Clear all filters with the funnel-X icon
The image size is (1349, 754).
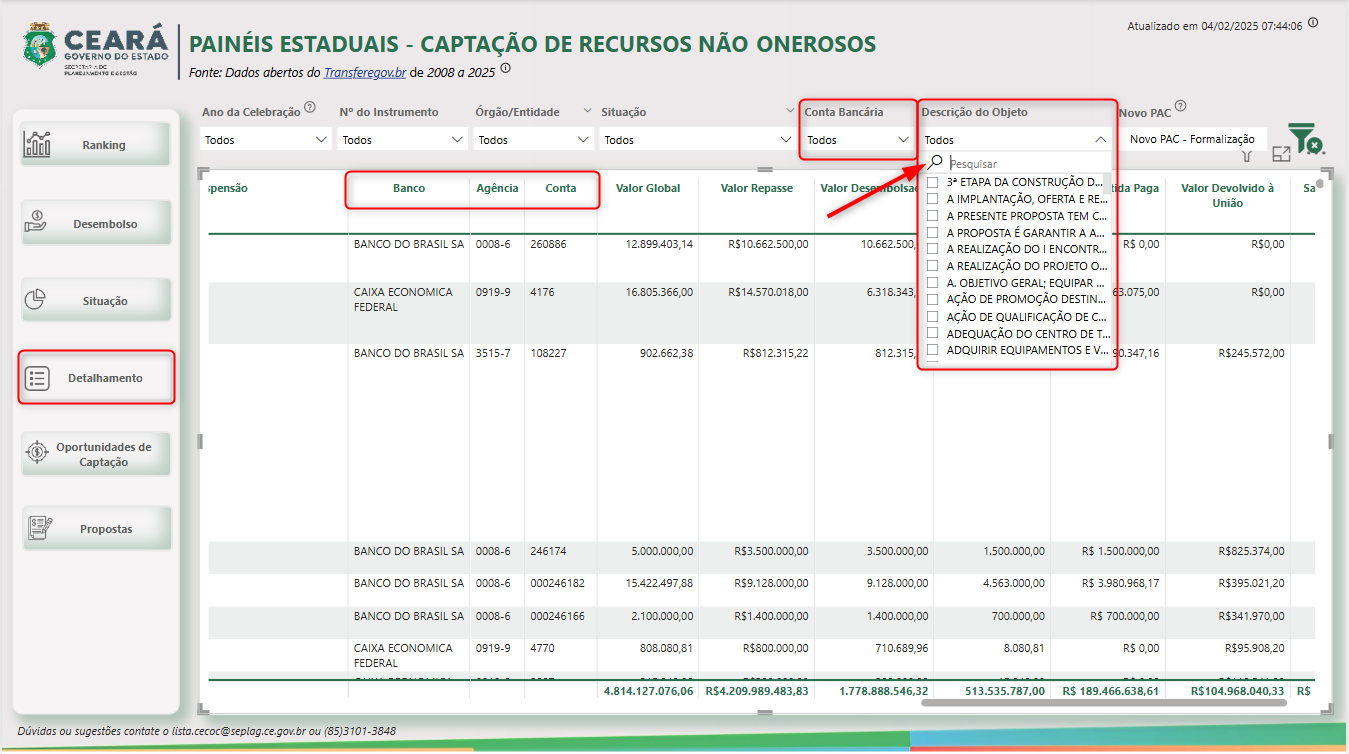click(1304, 139)
